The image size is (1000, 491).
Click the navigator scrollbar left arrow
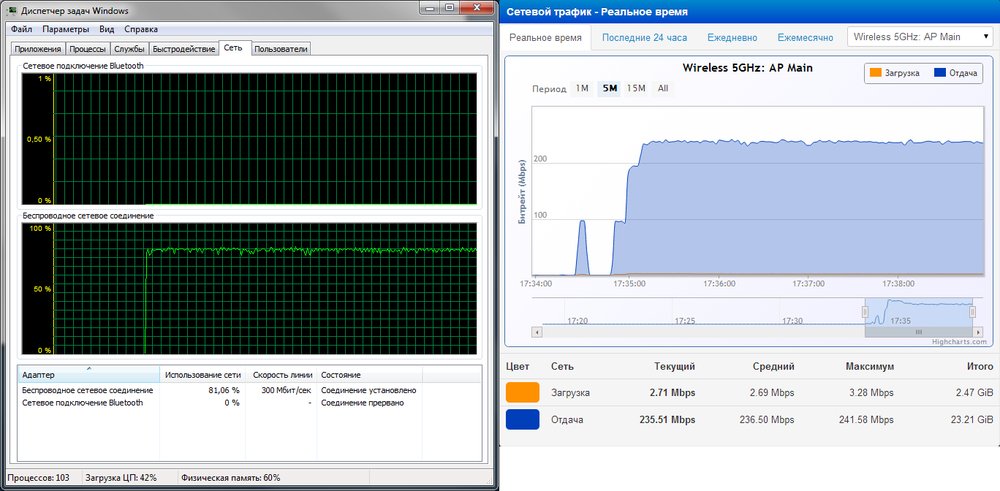coord(536,332)
